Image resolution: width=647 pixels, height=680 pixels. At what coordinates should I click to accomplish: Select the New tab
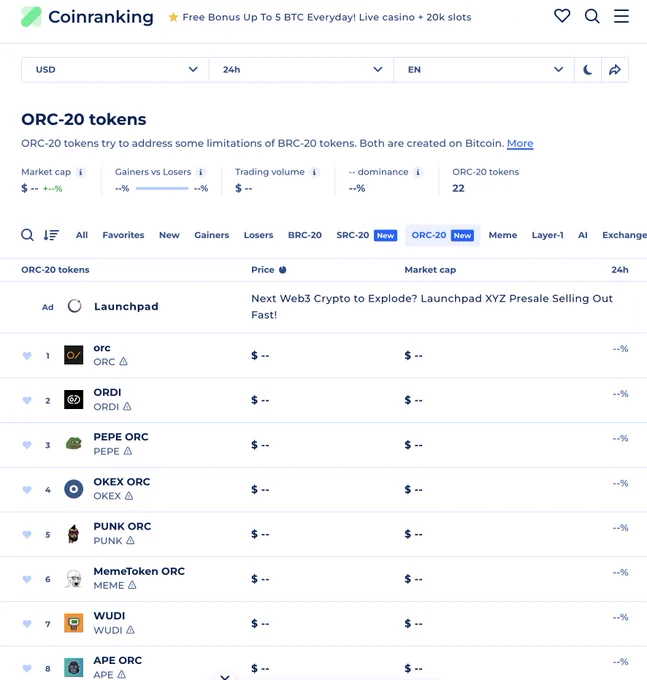click(169, 235)
